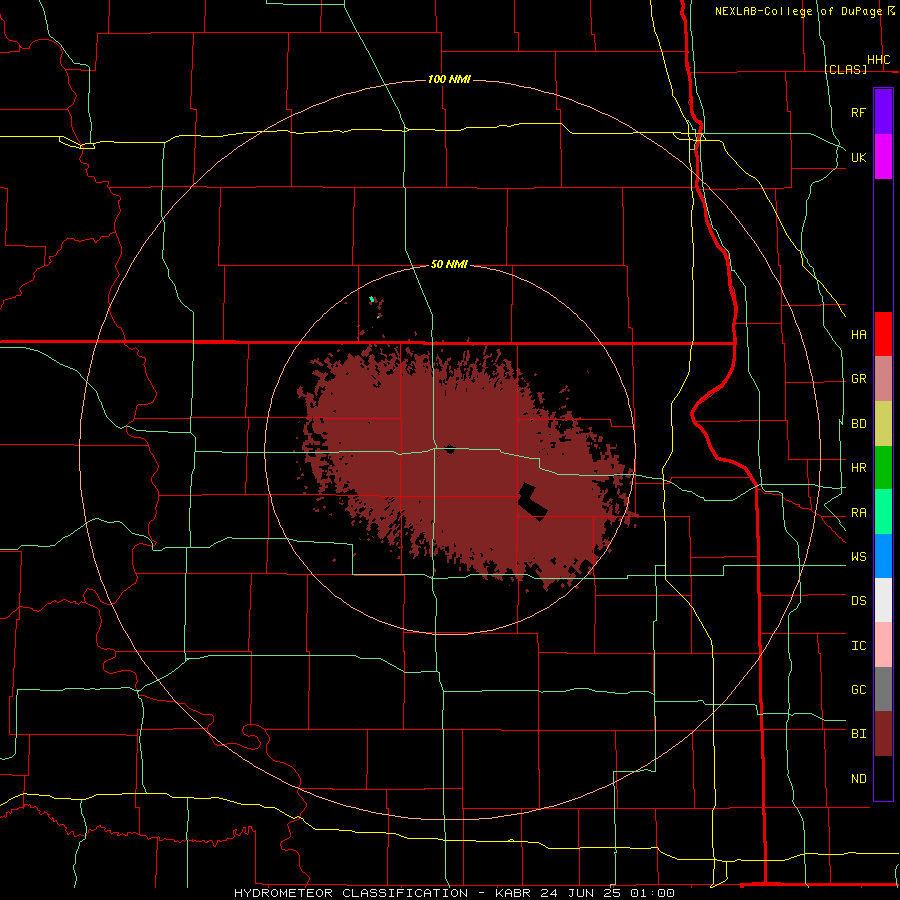Click the 01:00 timestamp
Image resolution: width=900 pixels, height=900 pixels.
point(652,893)
